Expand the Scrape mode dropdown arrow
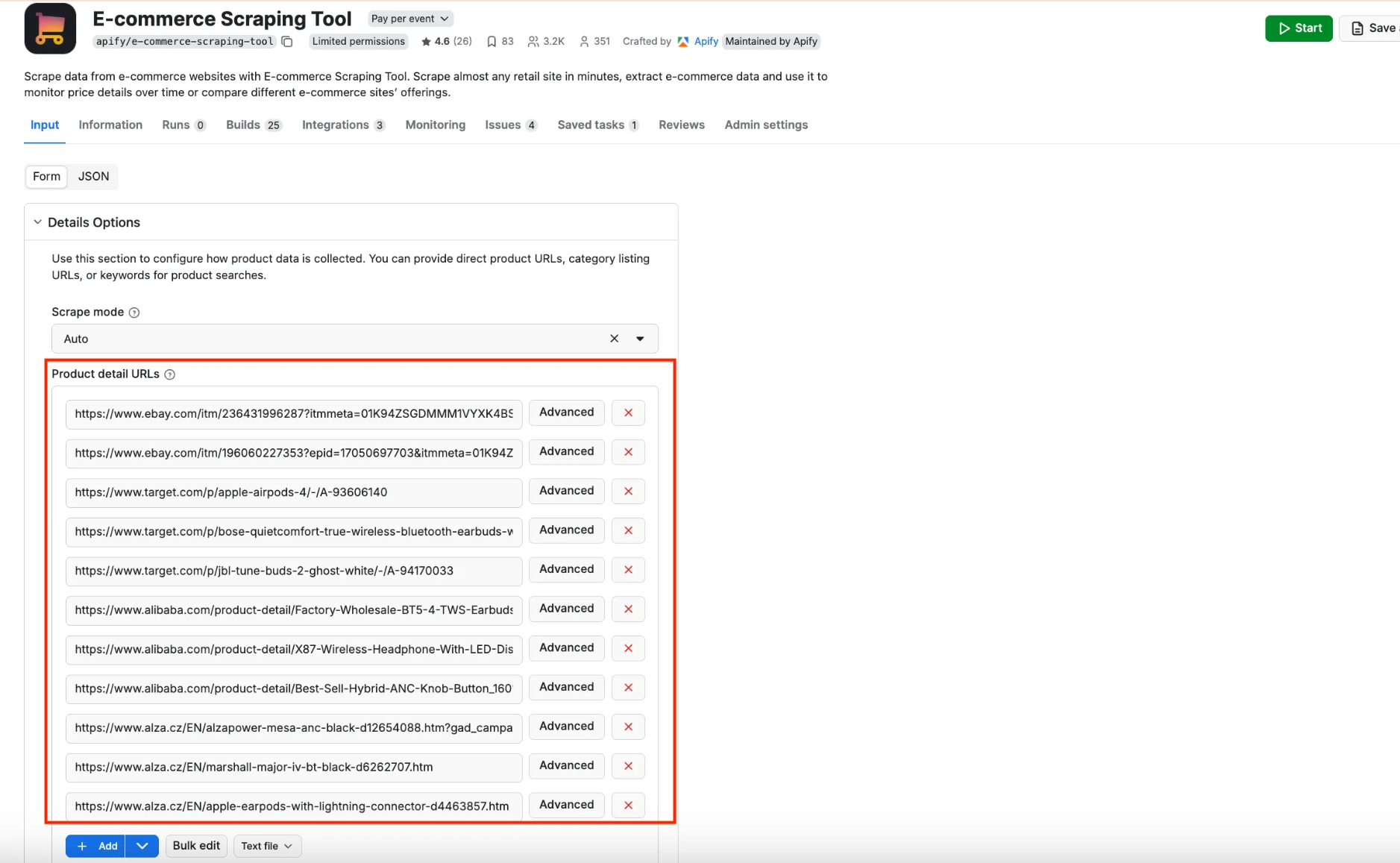Screen dimensions: 1400x863 639,338
